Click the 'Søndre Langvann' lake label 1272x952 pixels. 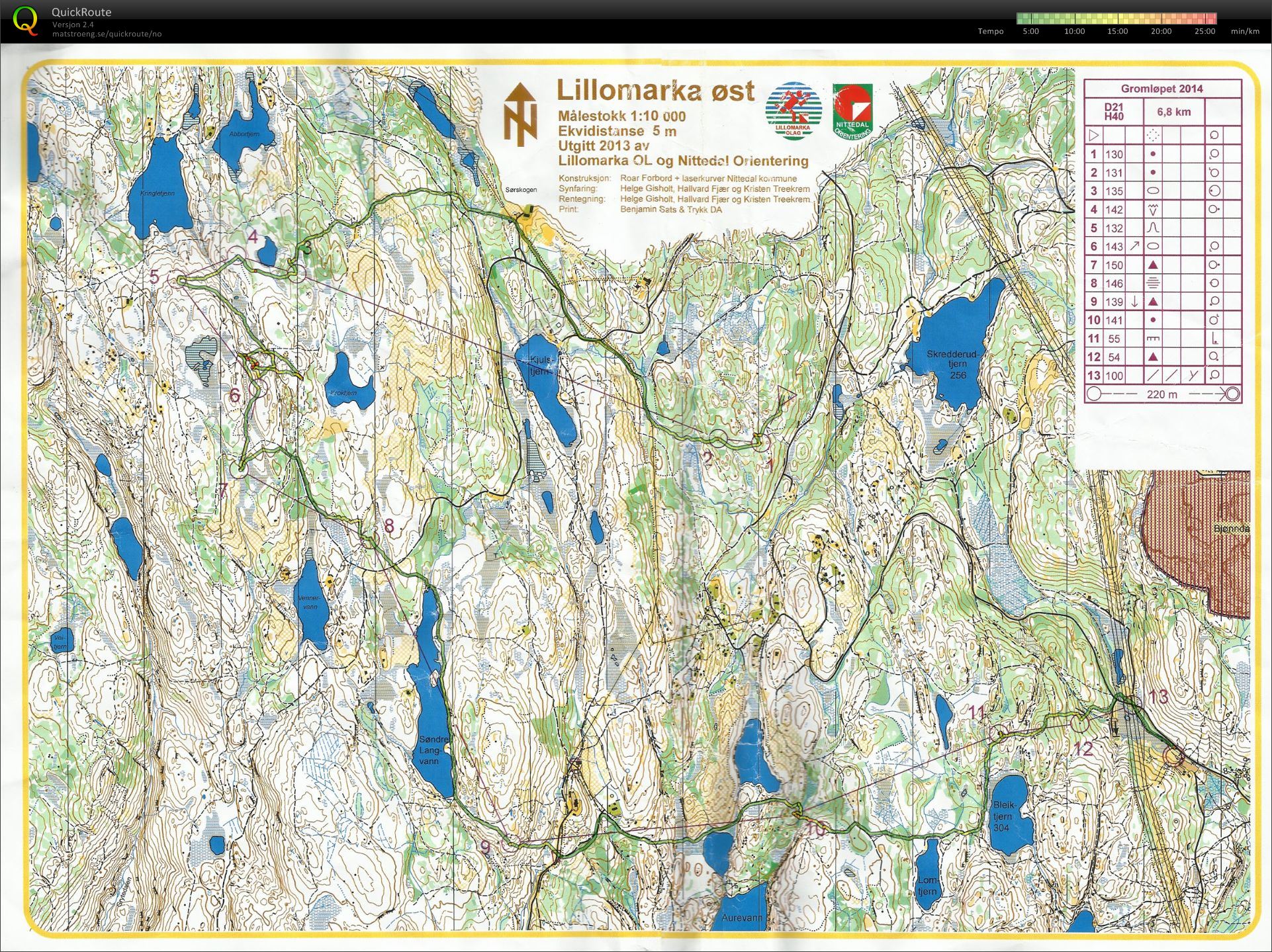434,750
